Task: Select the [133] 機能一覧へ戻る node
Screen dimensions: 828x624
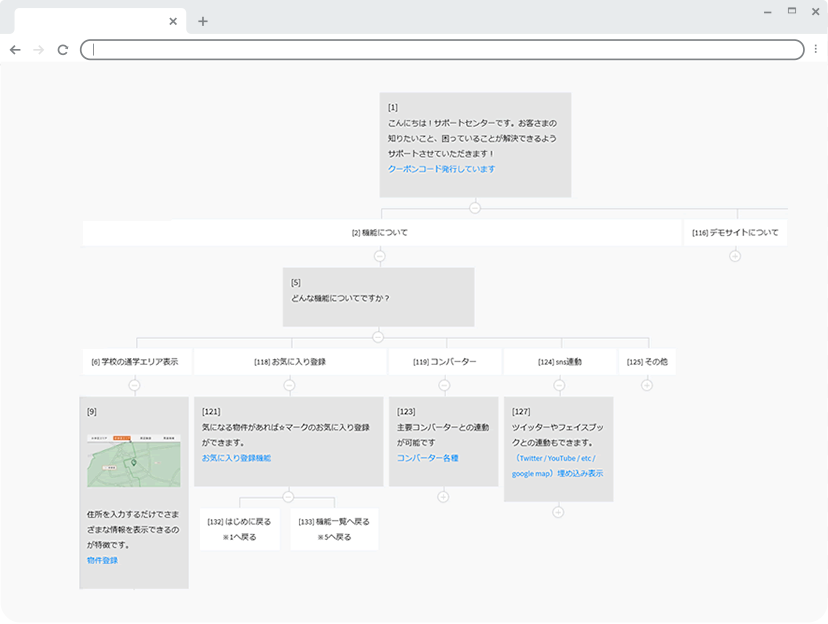Action: 334,528
